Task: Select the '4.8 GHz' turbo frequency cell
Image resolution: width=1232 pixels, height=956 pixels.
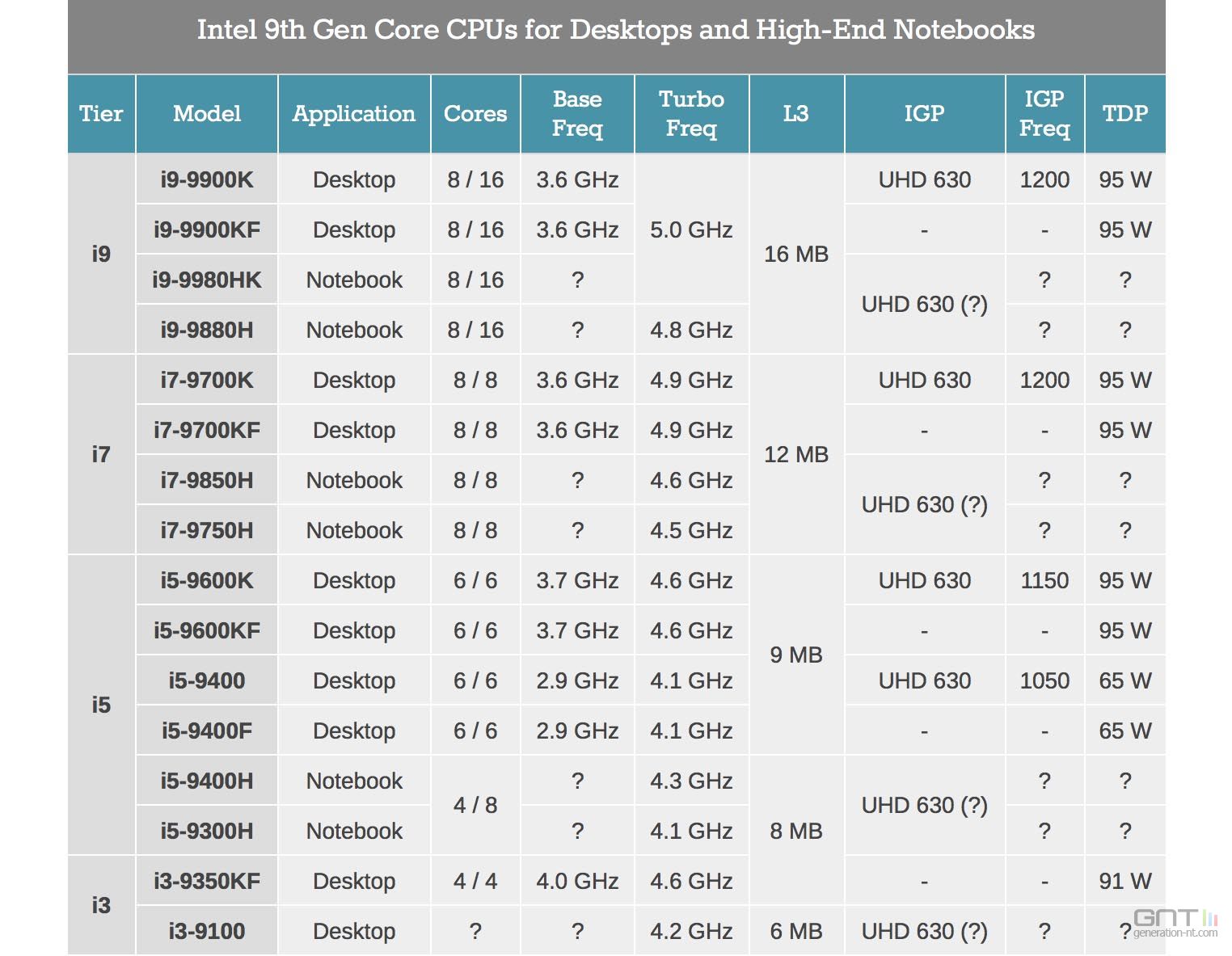Action: (691, 330)
